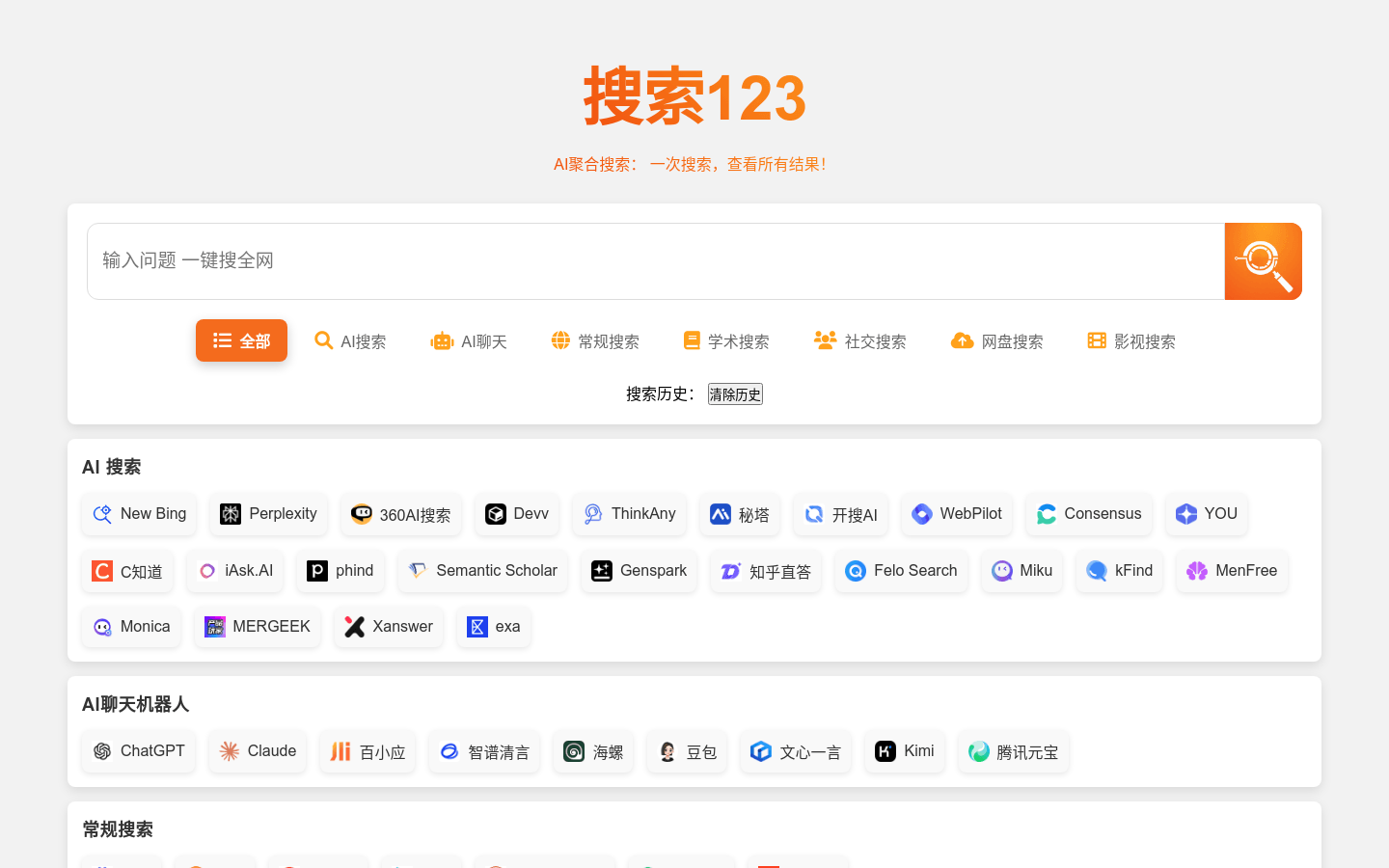Click the 搜索历史 label
Image resolution: width=1389 pixels, height=868 pixels.
(x=661, y=393)
